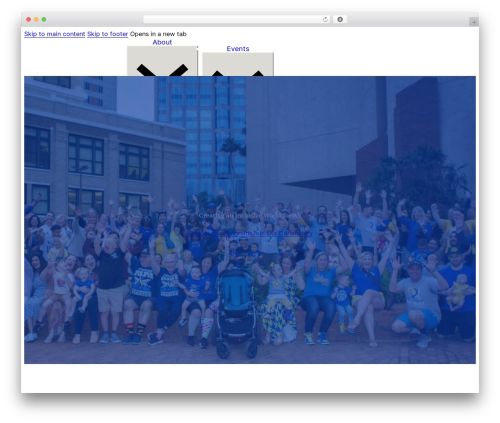Expand the dropdown arrow under About
The width and height of the screenshot is (500, 423).
[162, 61]
